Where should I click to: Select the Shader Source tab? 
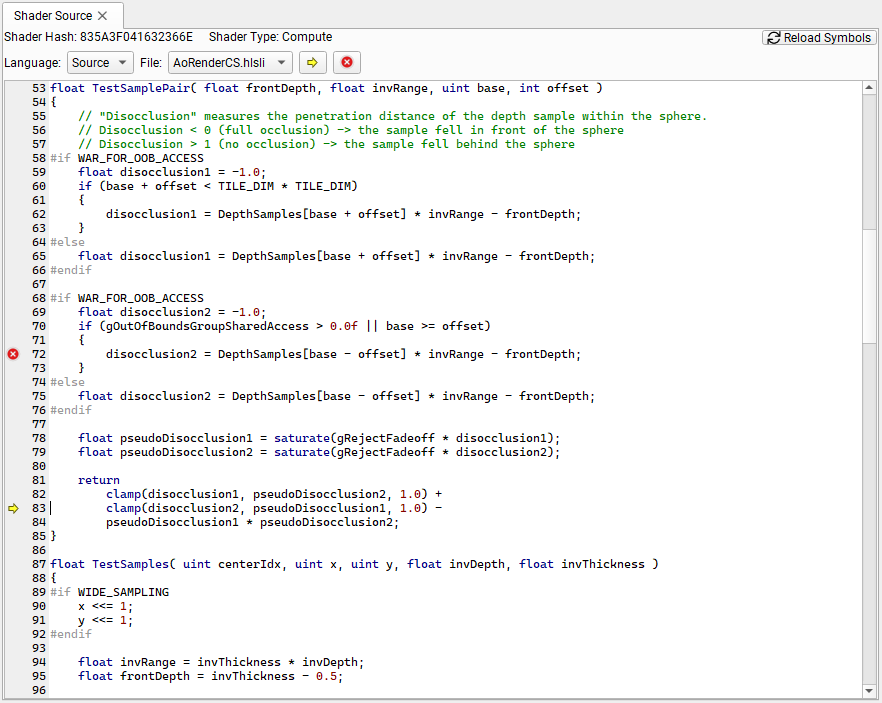(52, 16)
